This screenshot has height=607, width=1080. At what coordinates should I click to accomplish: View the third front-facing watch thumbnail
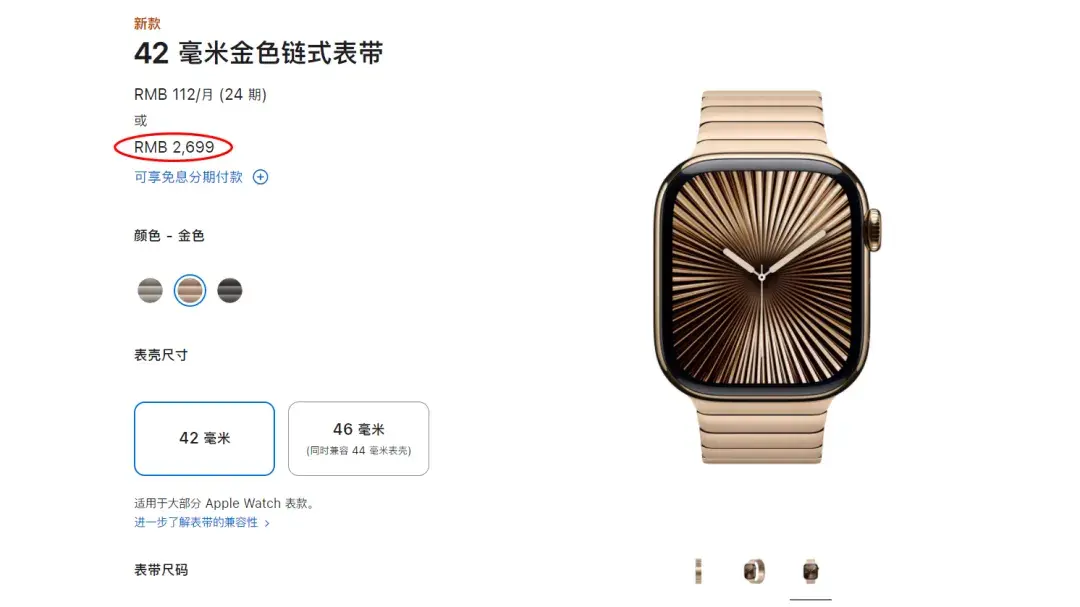point(811,571)
